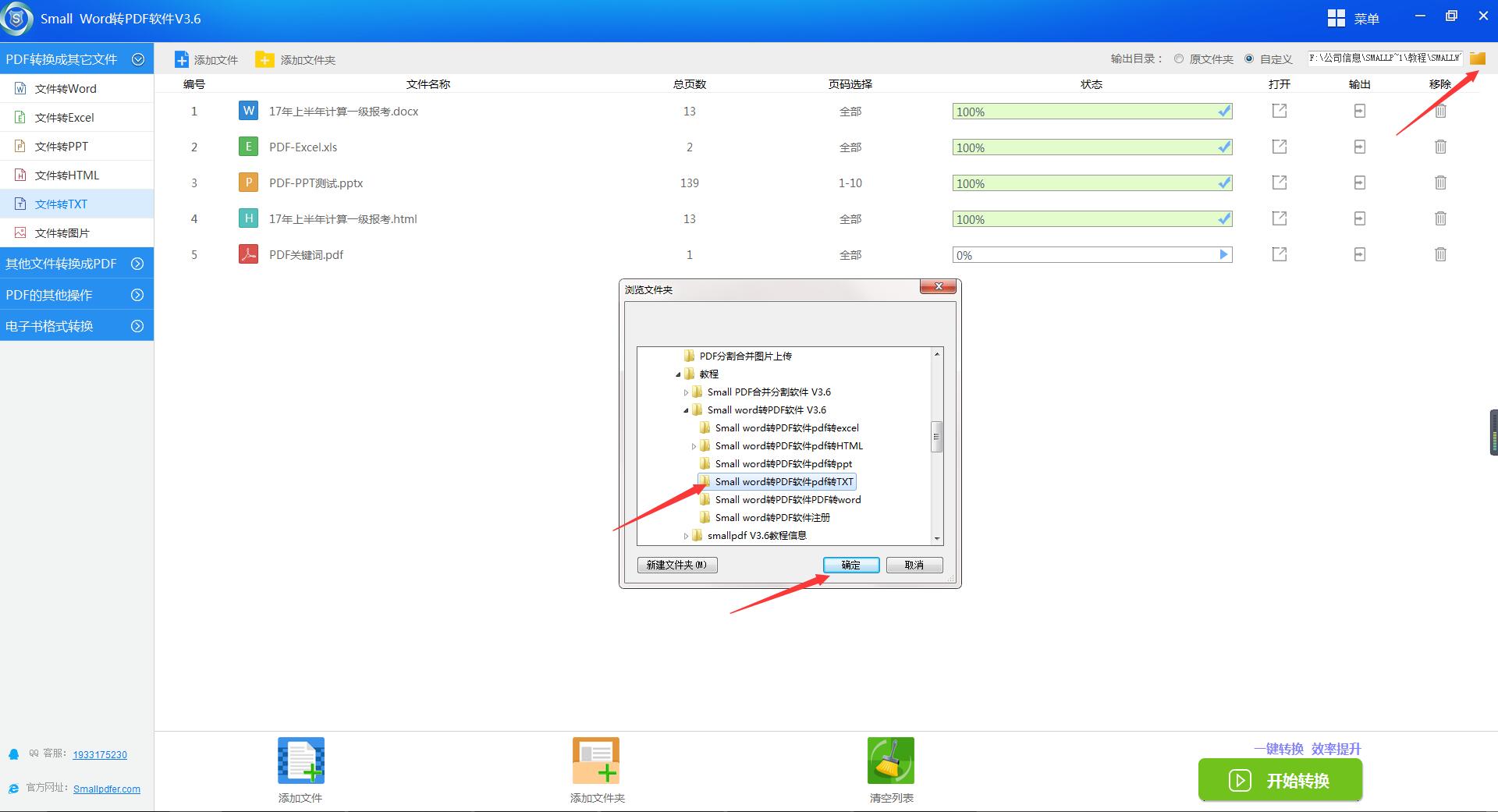1498x812 pixels.
Task: Open output folder for 17年上半年计算一级报考.html row
Action: pyautogui.click(x=1359, y=218)
